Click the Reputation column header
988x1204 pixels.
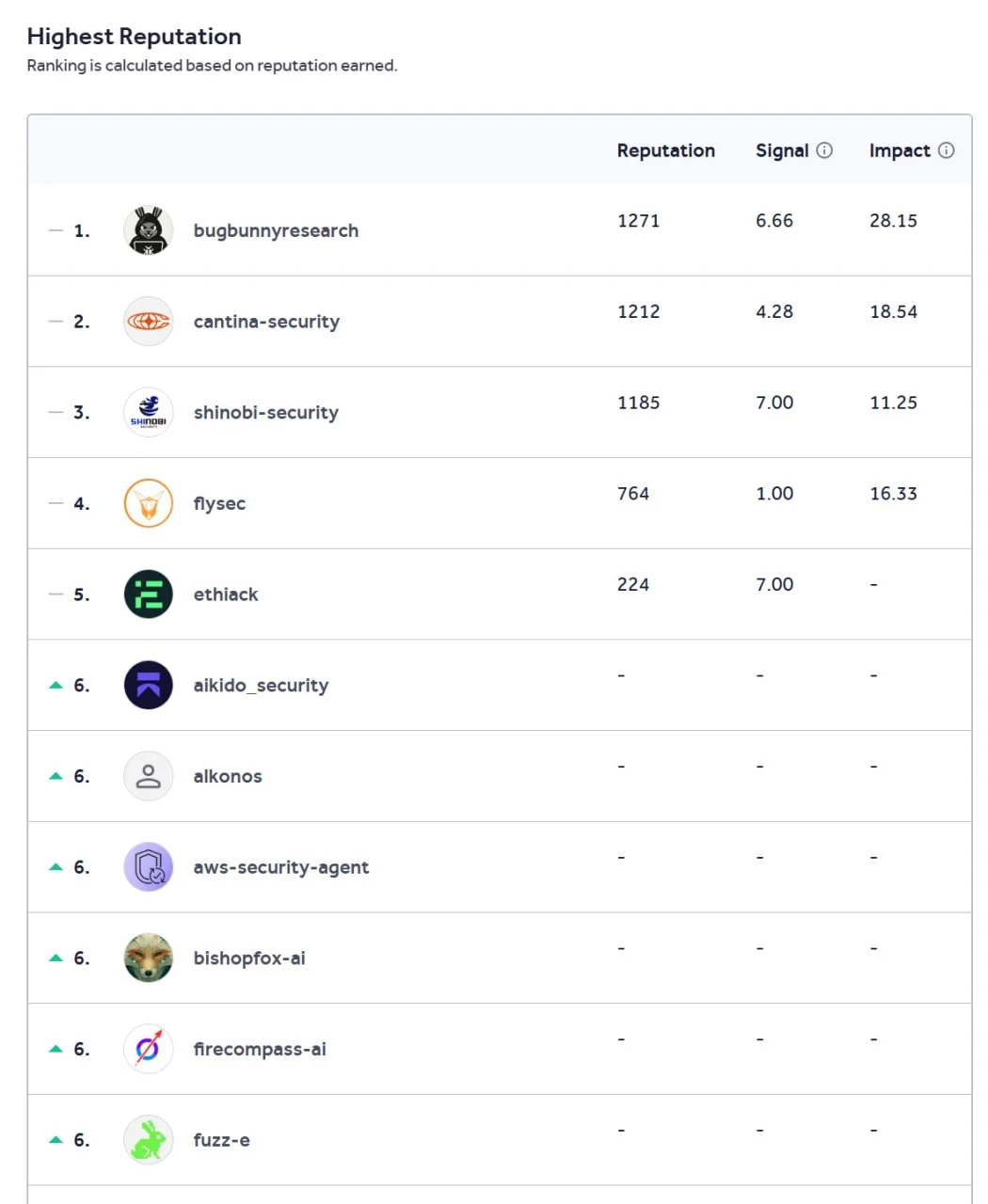(x=666, y=150)
